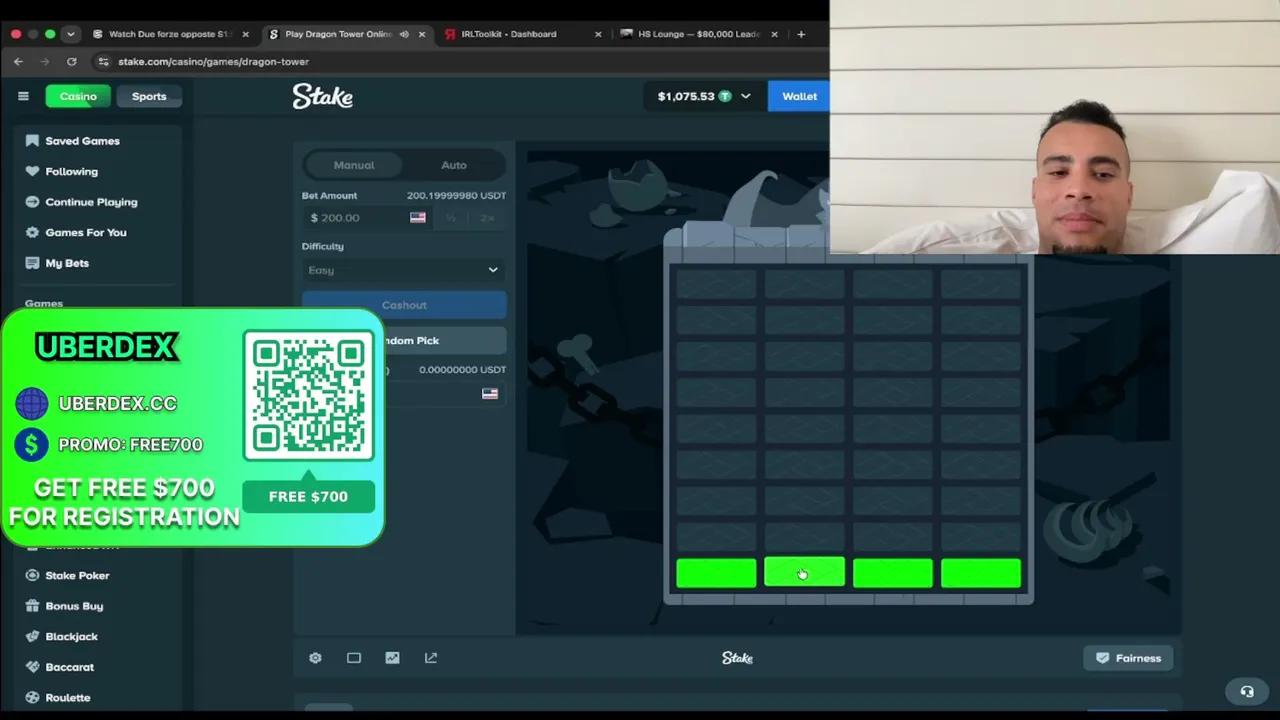
Task: Click the Cashout button
Action: (x=404, y=305)
